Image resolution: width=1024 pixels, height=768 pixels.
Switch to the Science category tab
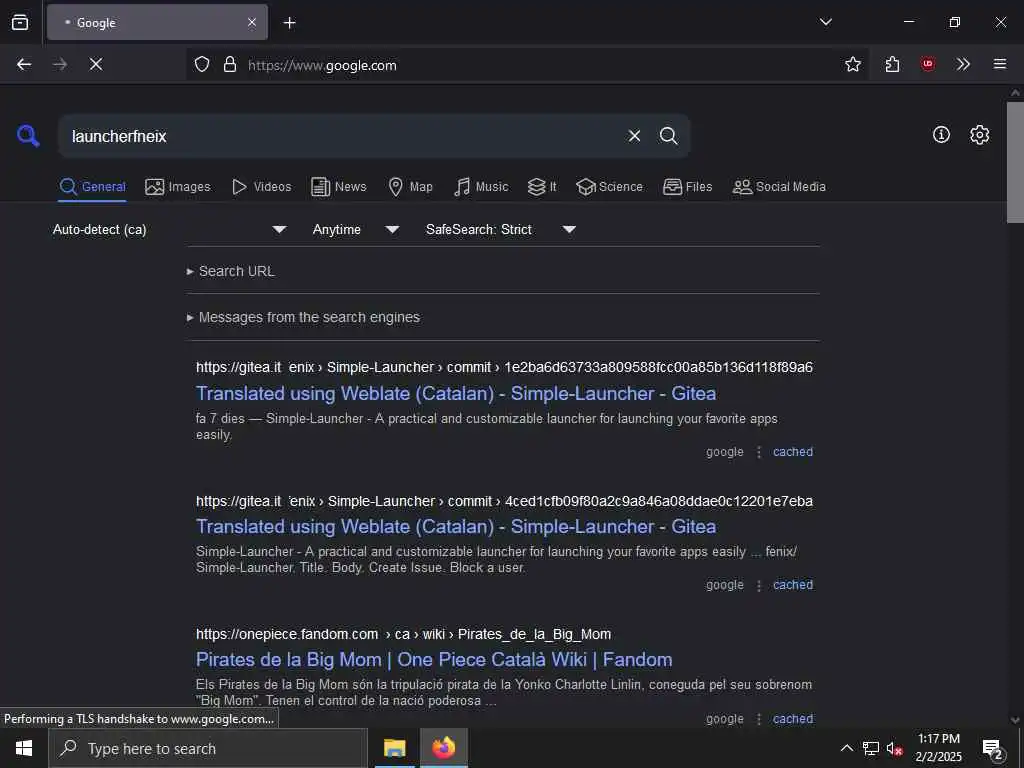(610, 187)
